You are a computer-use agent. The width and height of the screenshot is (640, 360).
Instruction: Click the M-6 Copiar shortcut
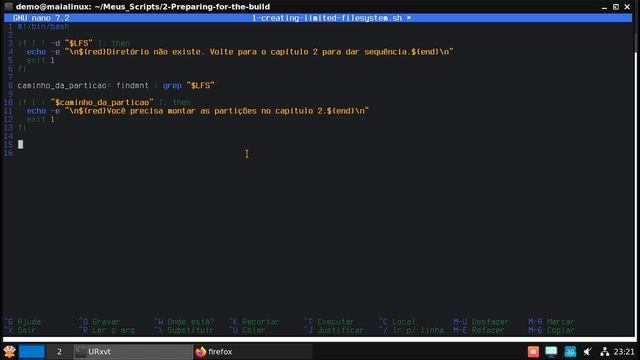[551, 330]
